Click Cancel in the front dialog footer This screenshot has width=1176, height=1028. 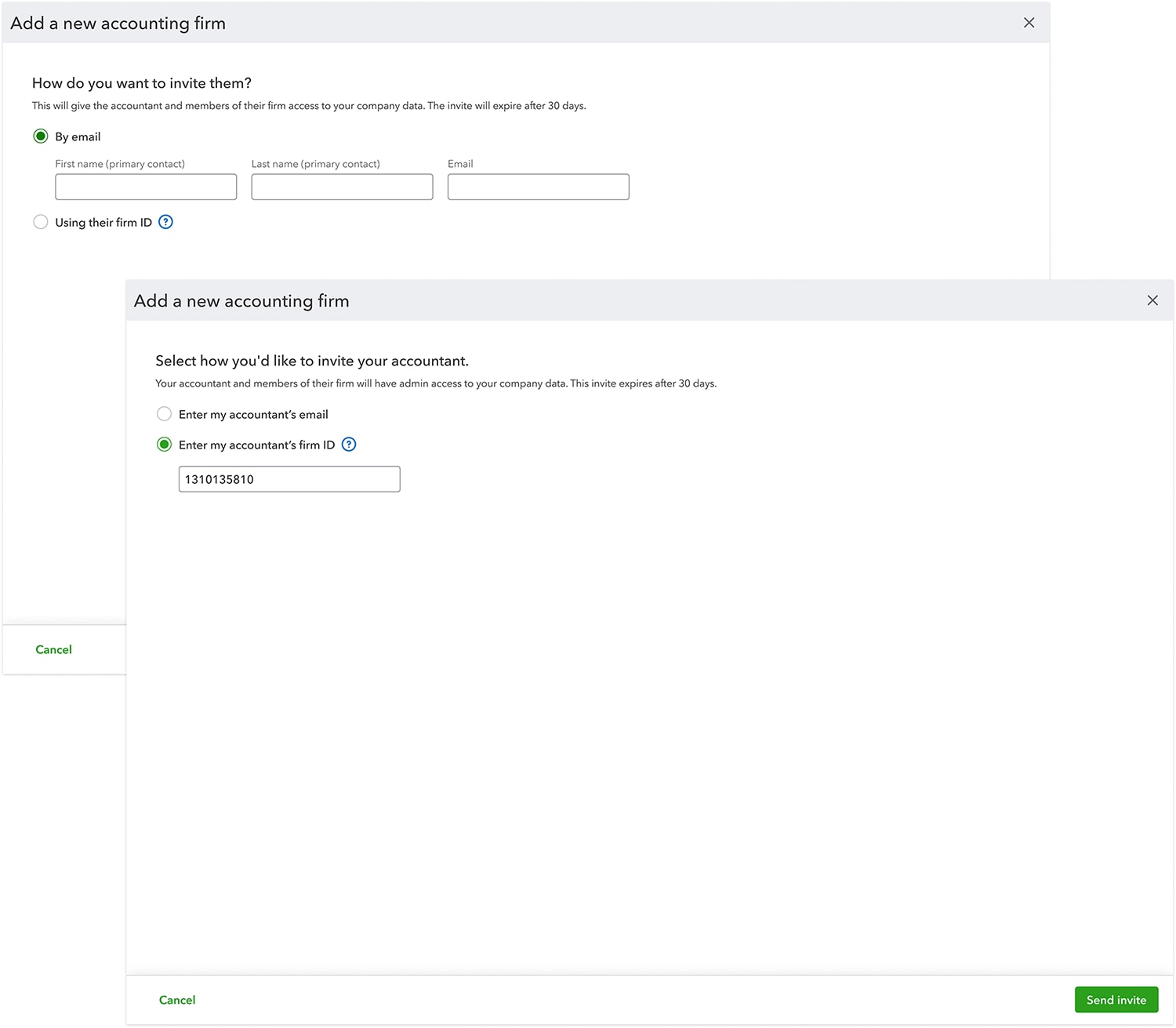coord(177,1000)
